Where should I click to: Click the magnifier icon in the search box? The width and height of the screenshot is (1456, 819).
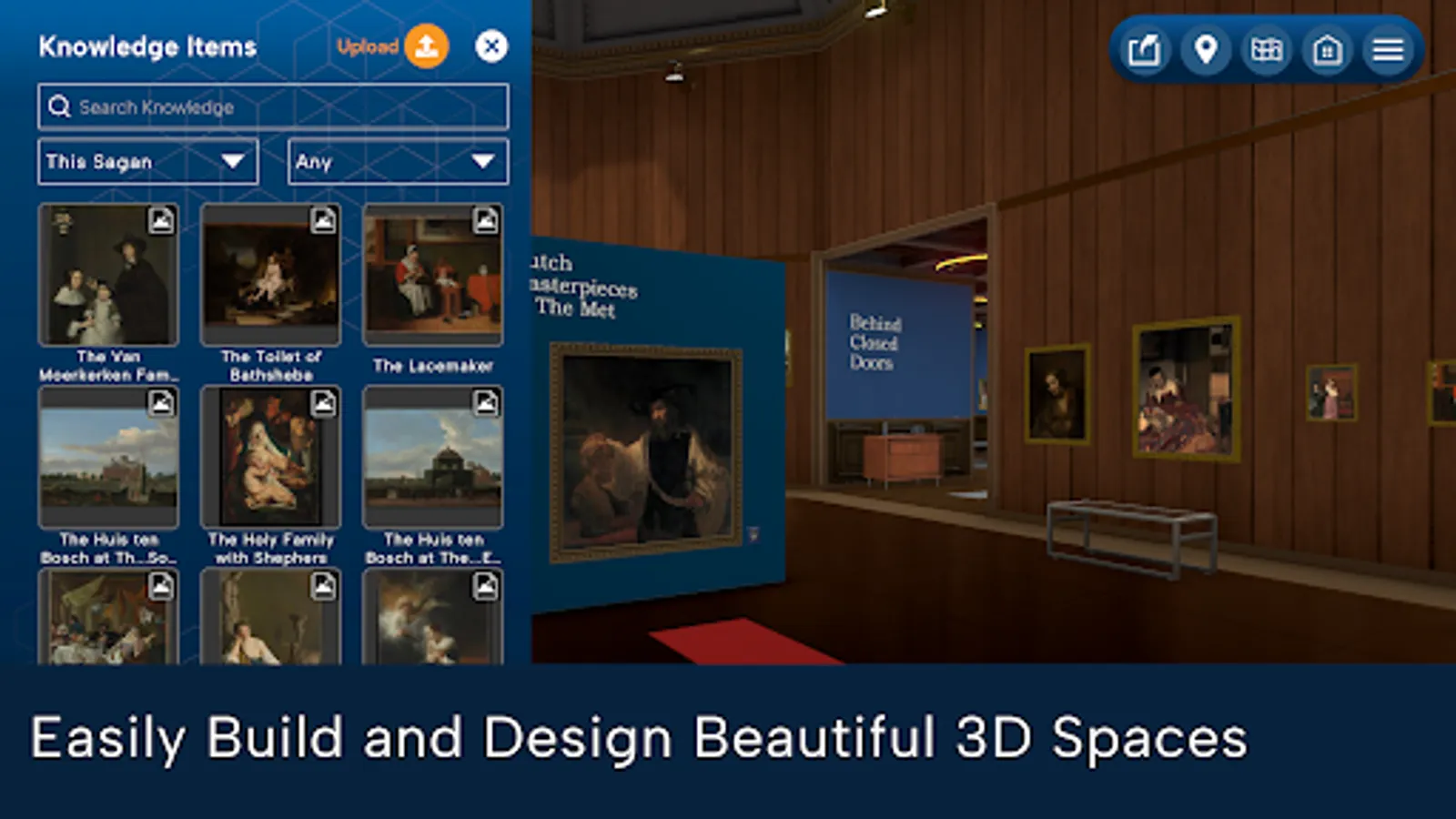(x=59, y=107)
